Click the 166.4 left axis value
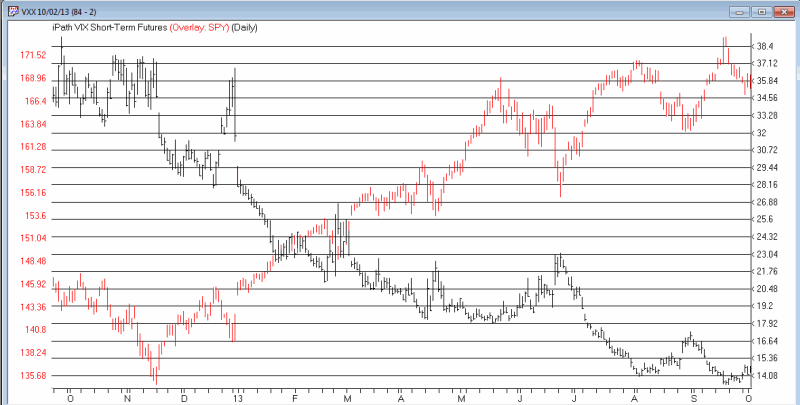 pos(35,101)
